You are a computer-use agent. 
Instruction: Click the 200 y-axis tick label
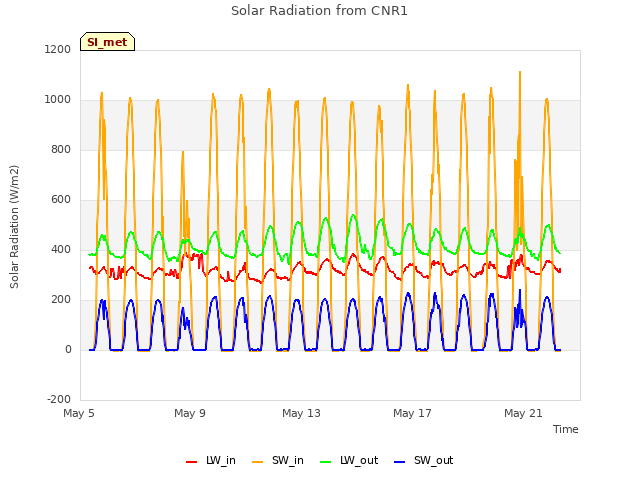61,300
